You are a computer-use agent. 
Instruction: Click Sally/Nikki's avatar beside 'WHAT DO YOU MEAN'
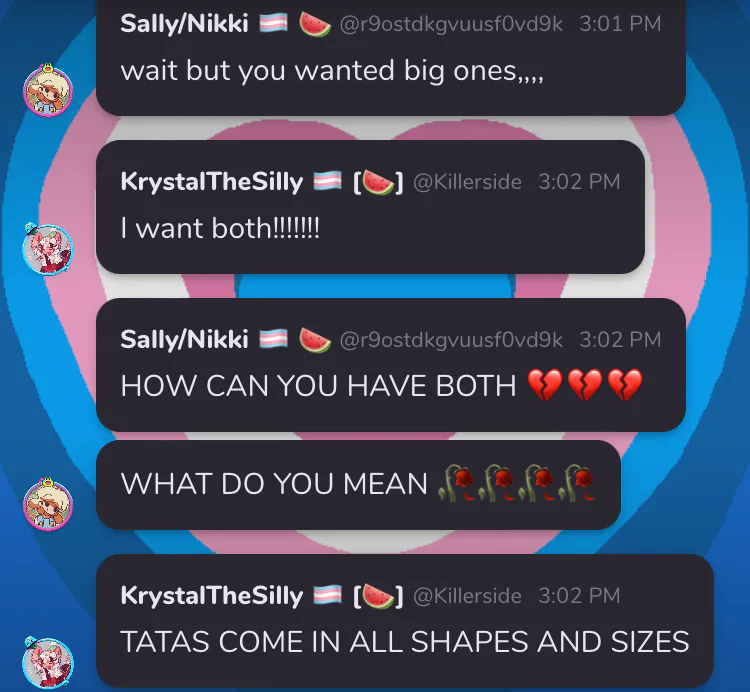[x=48, y=504]
